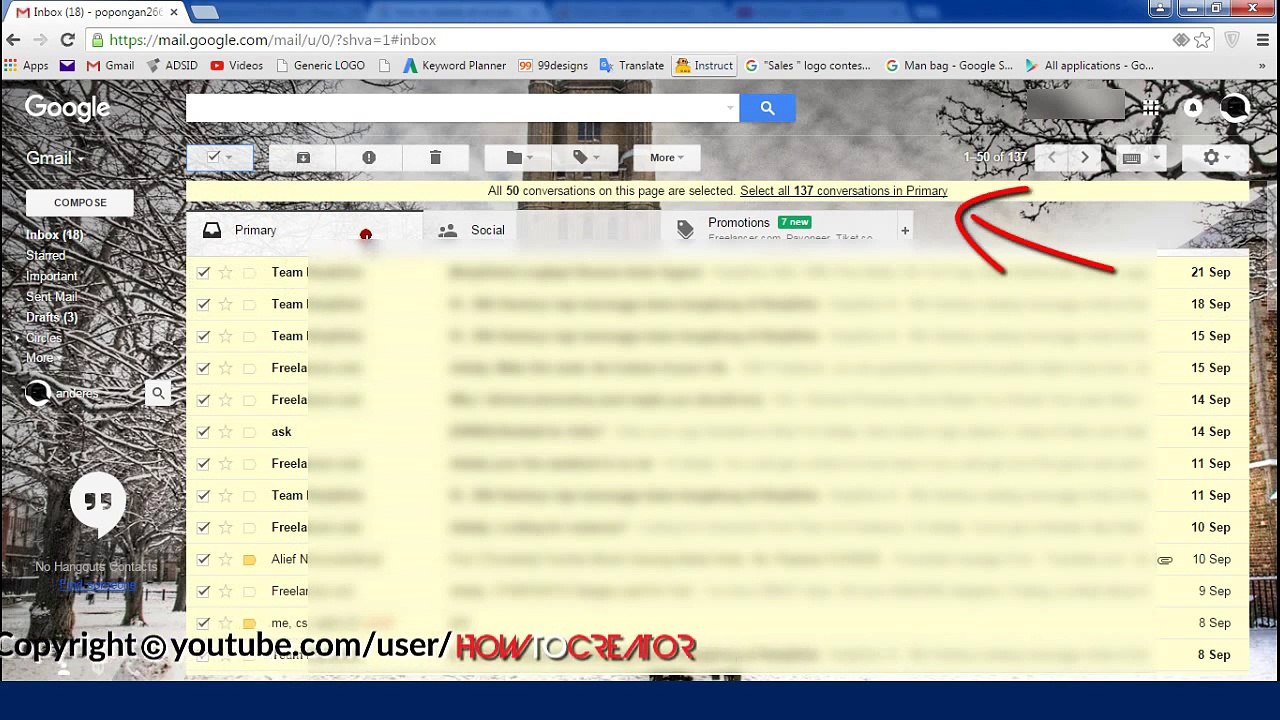Uncheck the first 15 Sep Team email checkbox
The image size is (1280, 720).
[x=204, y=336]
